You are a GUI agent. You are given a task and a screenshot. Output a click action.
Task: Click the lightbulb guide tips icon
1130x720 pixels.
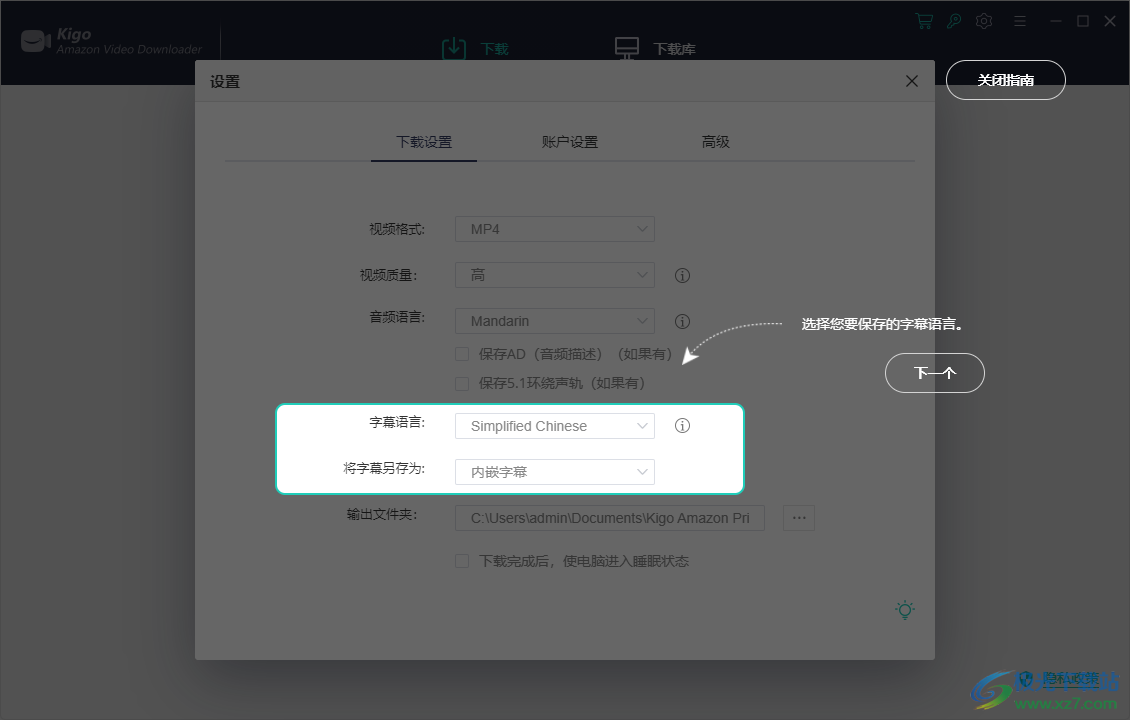pyautogui.click(x=905, y=610)
